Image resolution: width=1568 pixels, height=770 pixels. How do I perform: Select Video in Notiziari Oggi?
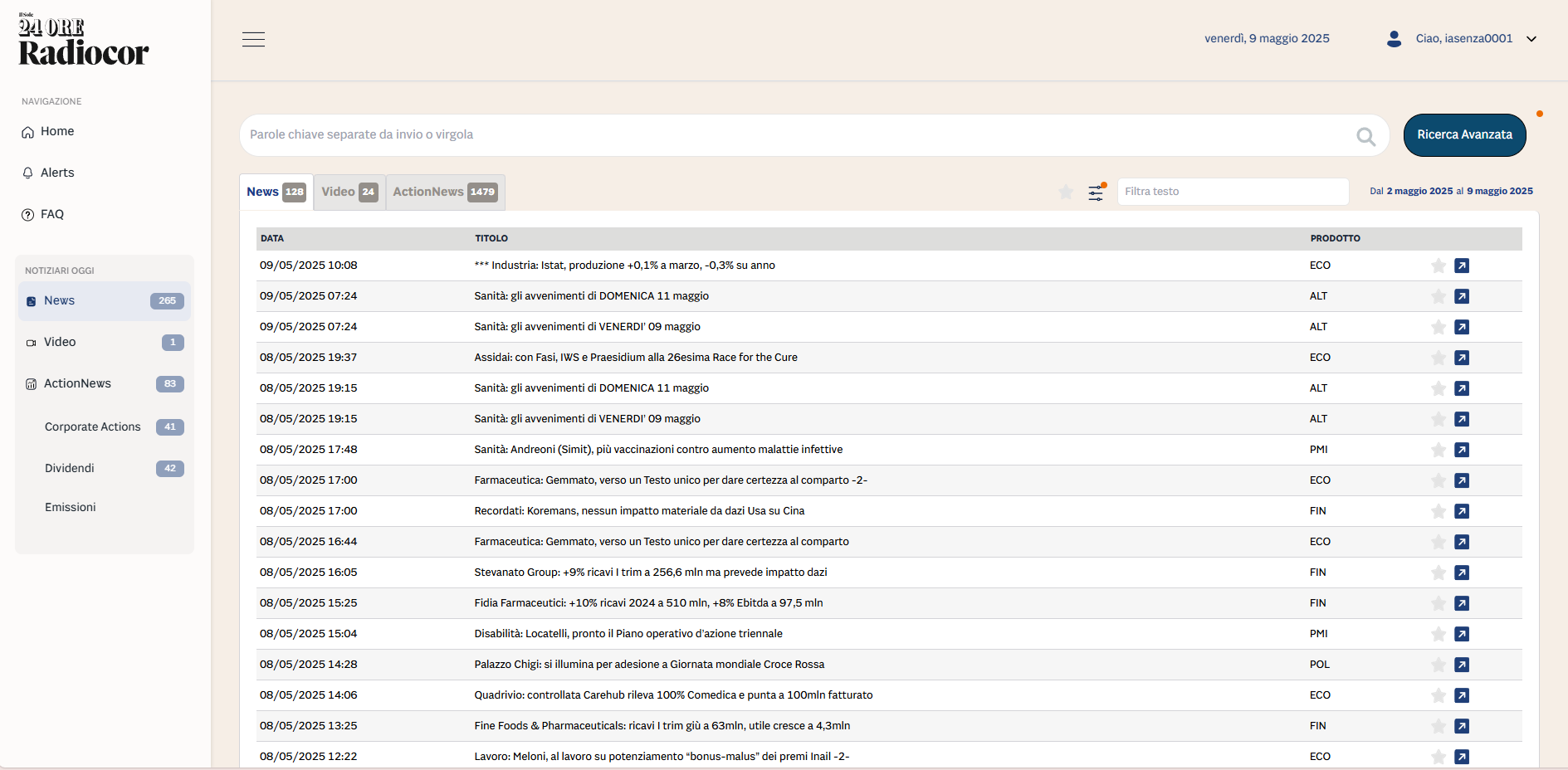pyautogui.click(x=105, y=342)
